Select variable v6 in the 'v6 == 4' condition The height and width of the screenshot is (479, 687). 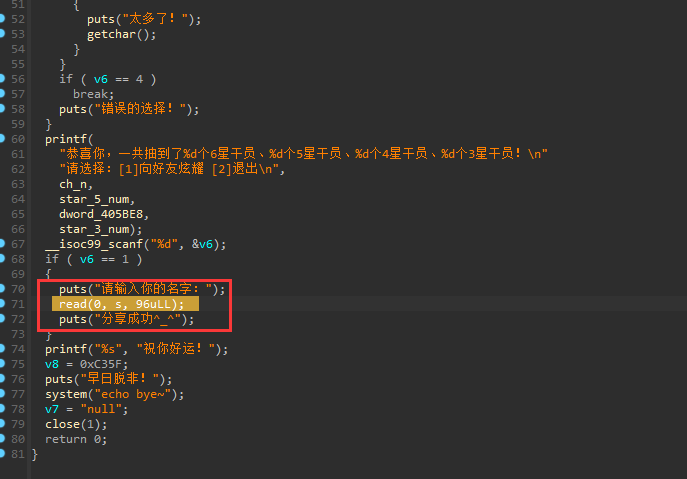[100, 79]
